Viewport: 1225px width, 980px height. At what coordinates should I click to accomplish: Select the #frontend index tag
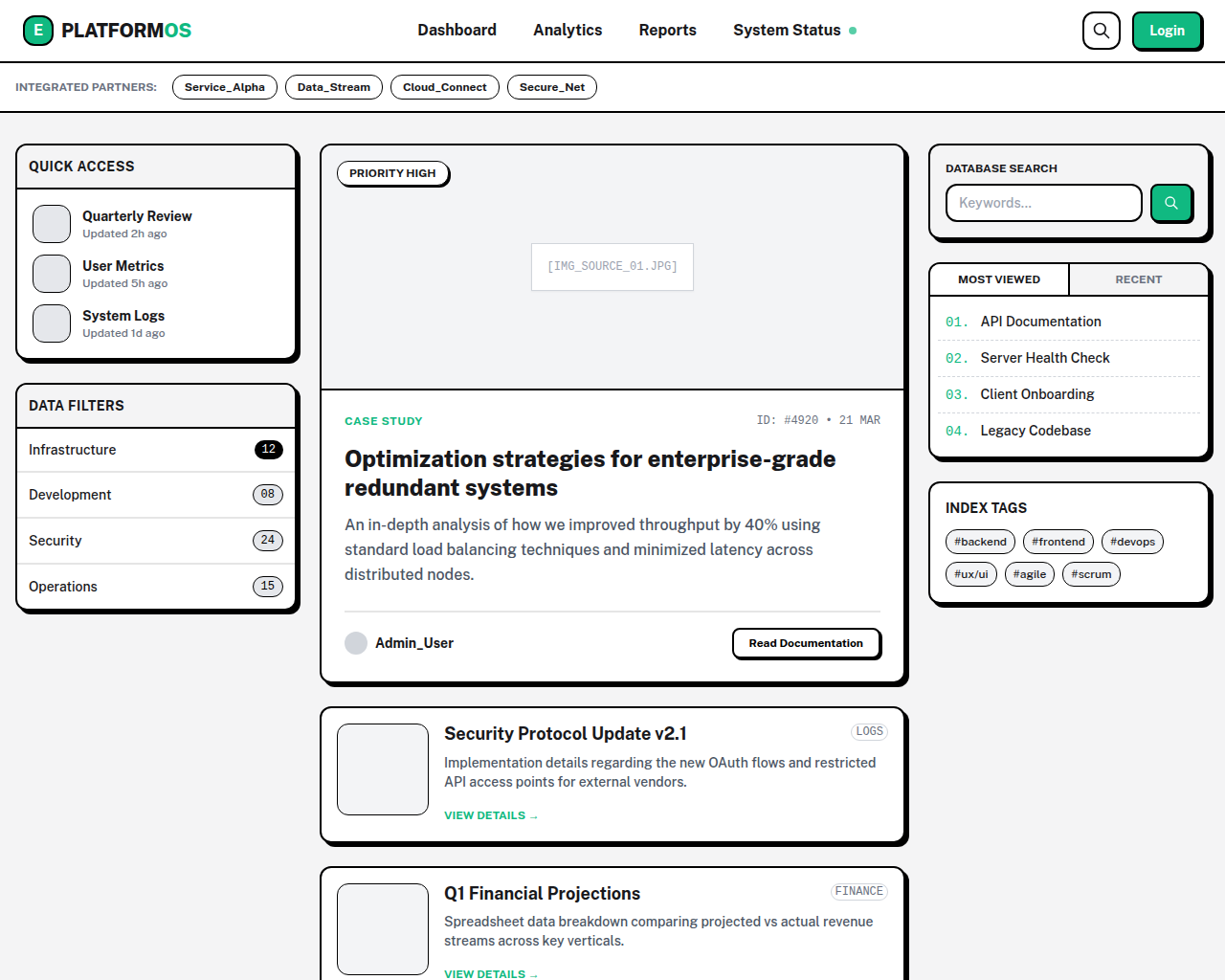tap(1058, 541)
